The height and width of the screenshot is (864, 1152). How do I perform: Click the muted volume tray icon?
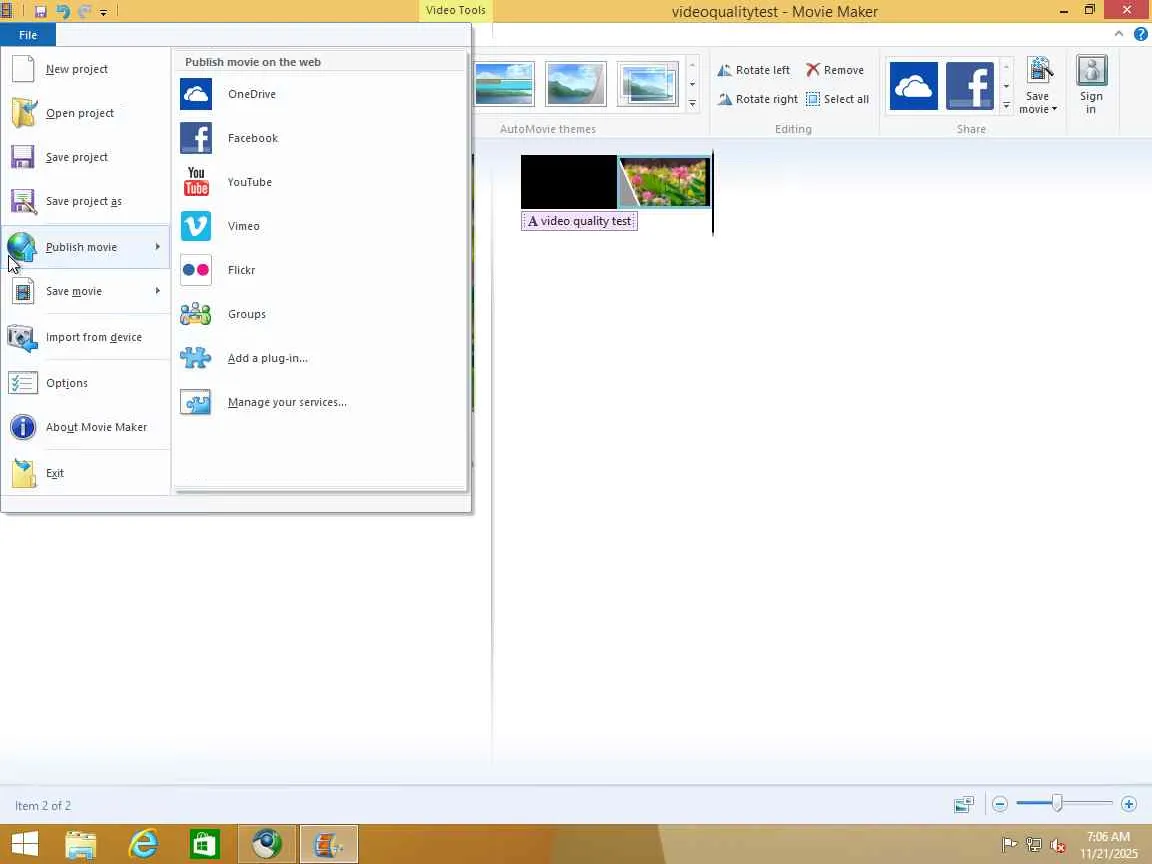(1058, 845)
